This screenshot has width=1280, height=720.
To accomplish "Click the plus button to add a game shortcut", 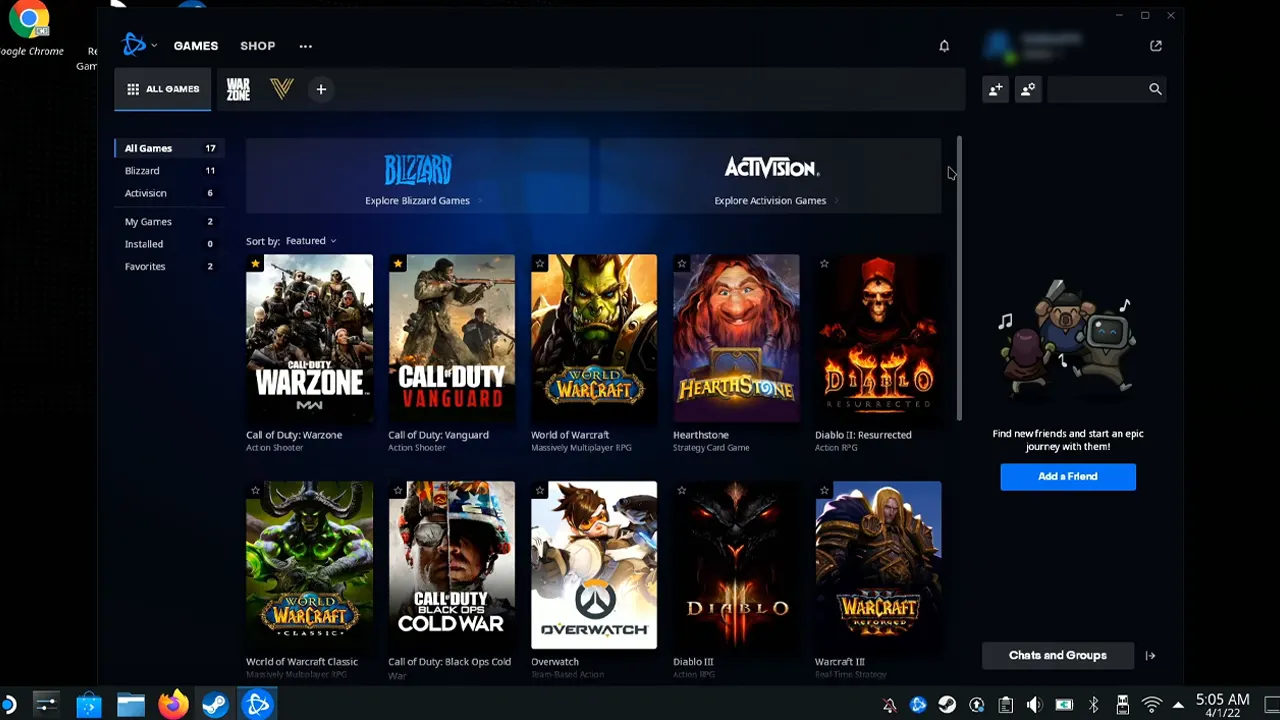I will click(321, 89).
